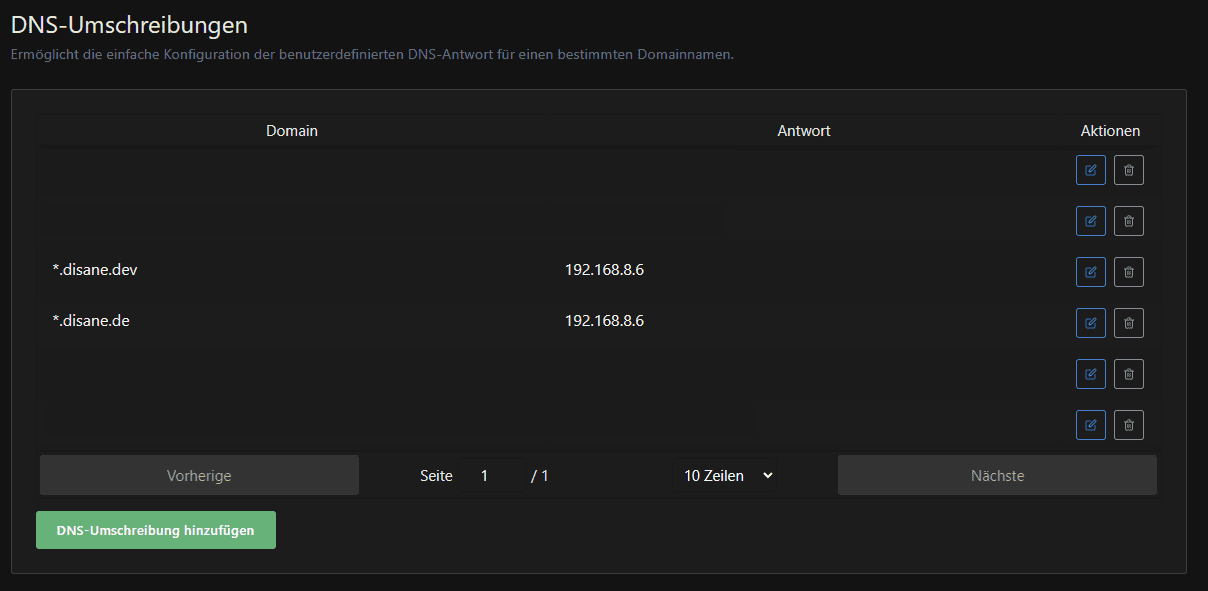Click the DNS-Umschreibung hinzufügen button
Image resolution: width=1208 pixels, height=591 pixels.
coord(155,529)
